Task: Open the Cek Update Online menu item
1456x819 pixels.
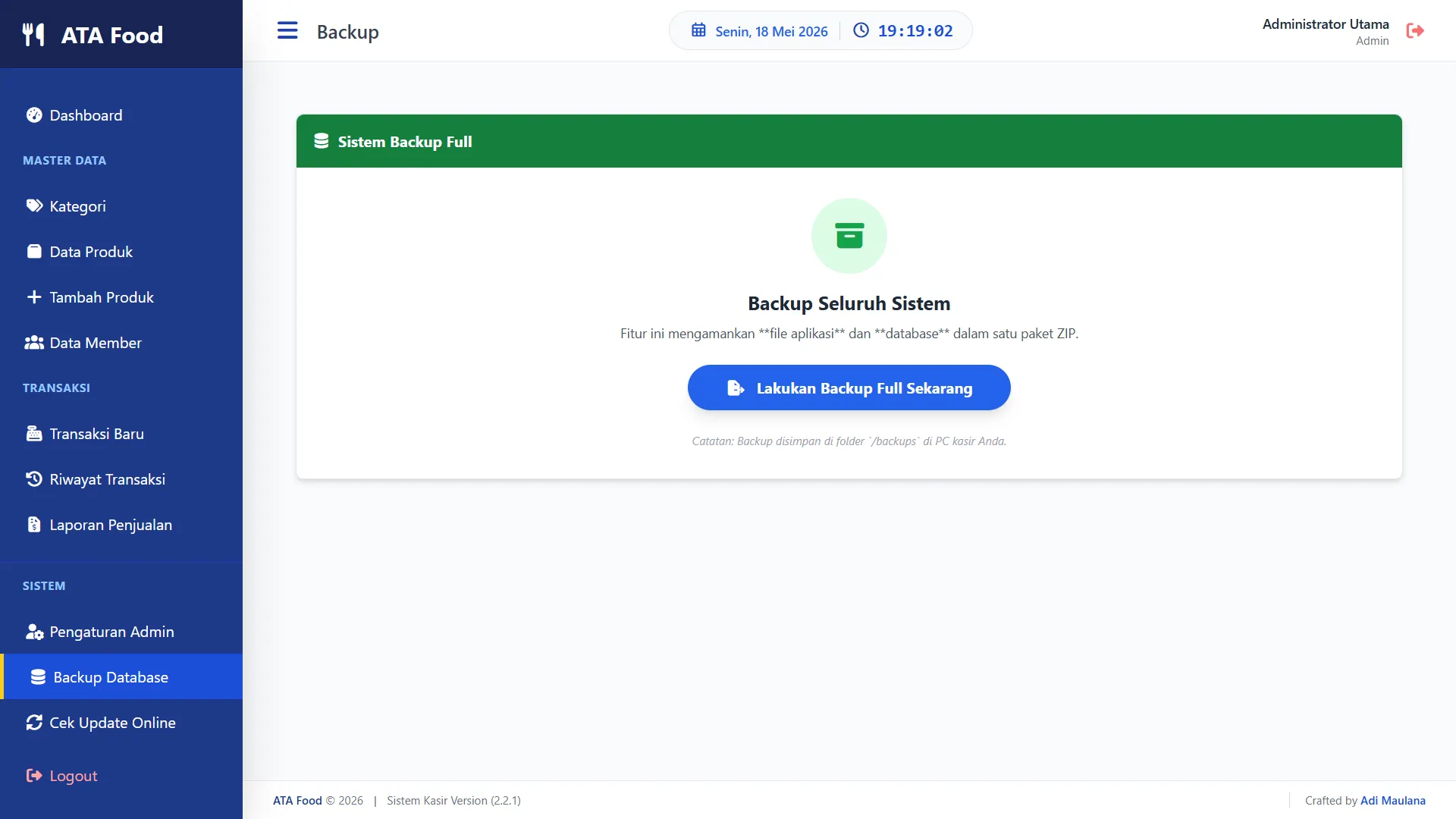Action: [x=121, y=723]
